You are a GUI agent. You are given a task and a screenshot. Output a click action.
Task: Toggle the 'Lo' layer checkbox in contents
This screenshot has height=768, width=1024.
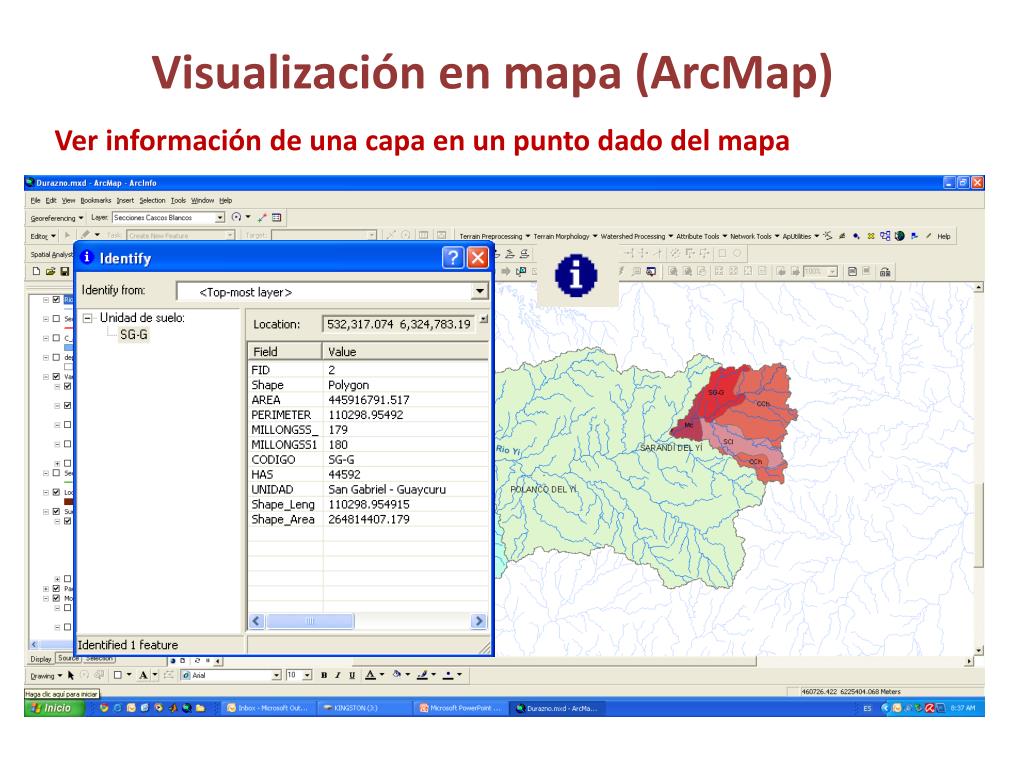[x=56, y=492]
